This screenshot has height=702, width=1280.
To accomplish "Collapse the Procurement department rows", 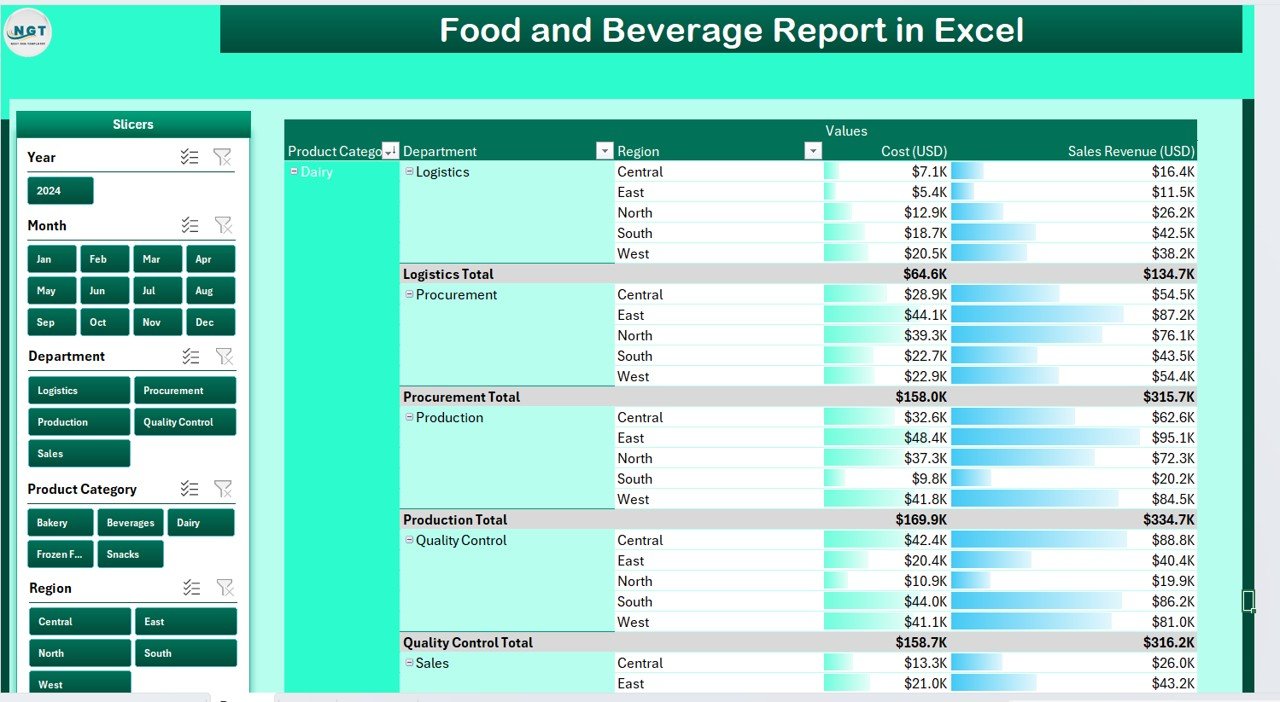I will 409,295.
